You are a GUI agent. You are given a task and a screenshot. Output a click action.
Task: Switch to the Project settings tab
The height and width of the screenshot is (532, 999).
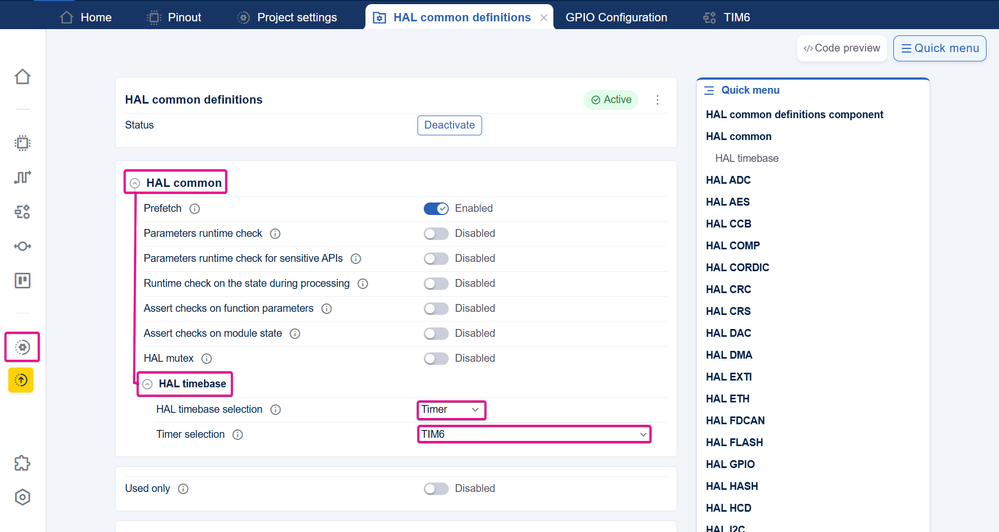(287, 17)
